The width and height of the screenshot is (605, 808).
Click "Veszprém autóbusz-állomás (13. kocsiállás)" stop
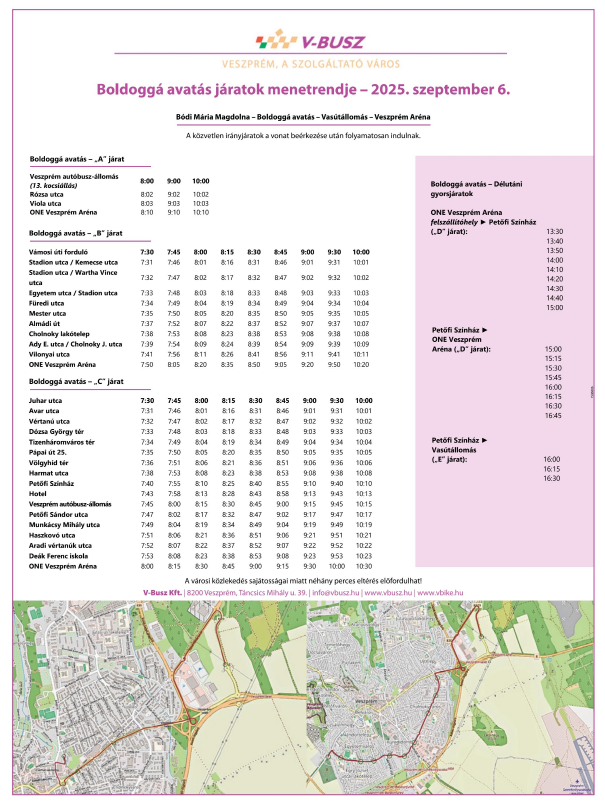[74, 180]
